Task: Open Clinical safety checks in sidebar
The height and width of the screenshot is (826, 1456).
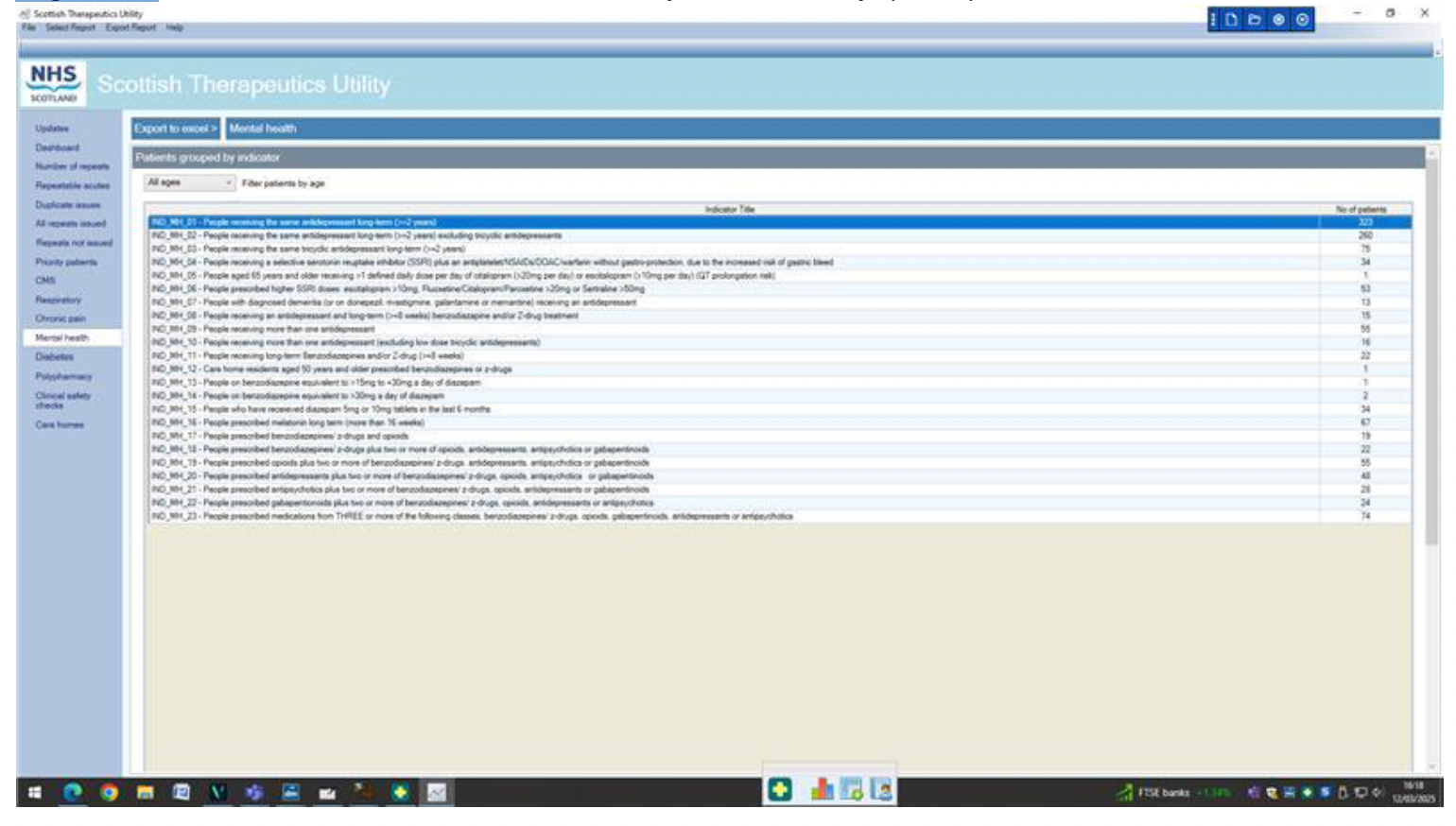Action: (63, 400)
